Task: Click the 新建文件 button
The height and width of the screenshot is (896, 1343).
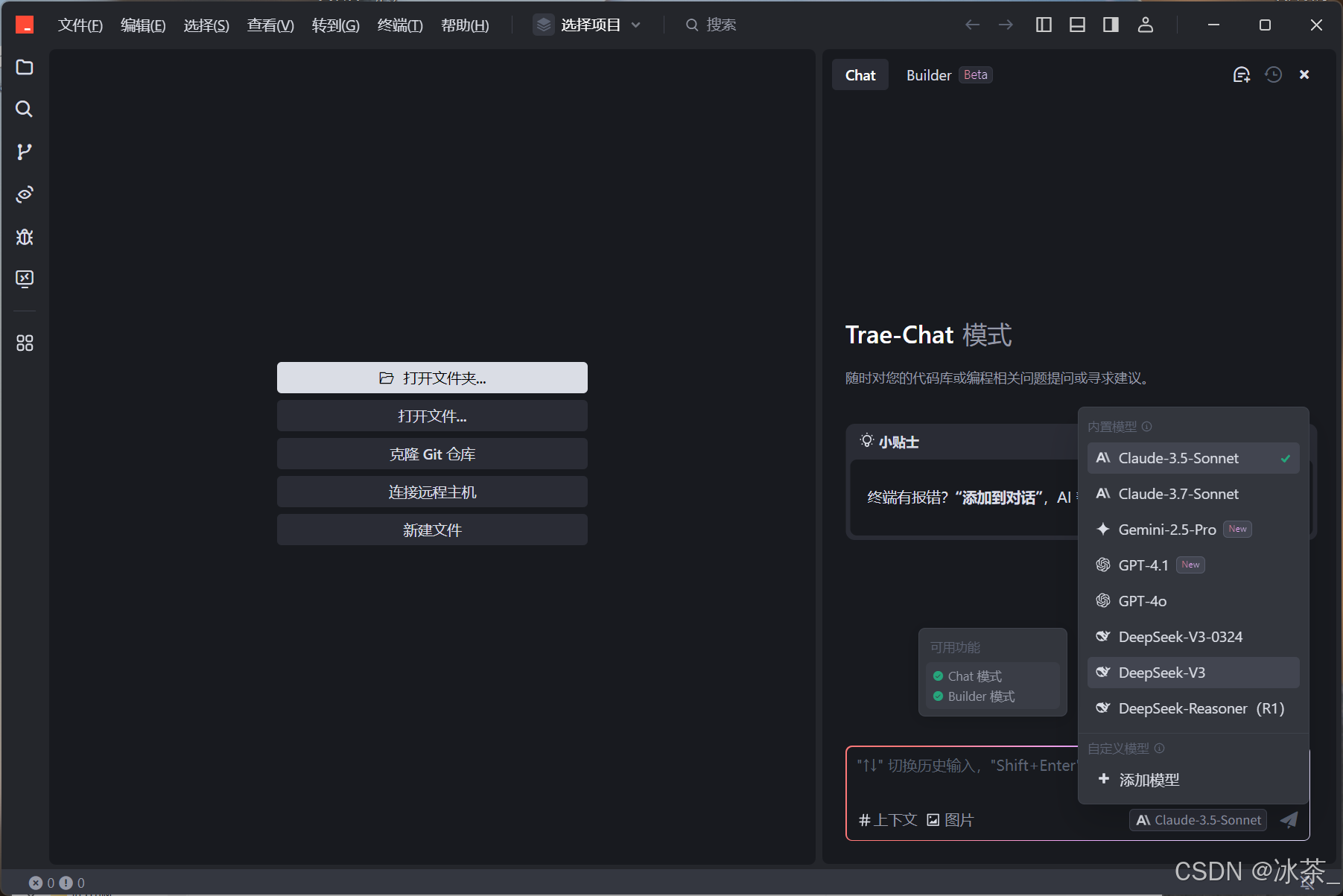Action: [x=432, y=530]
